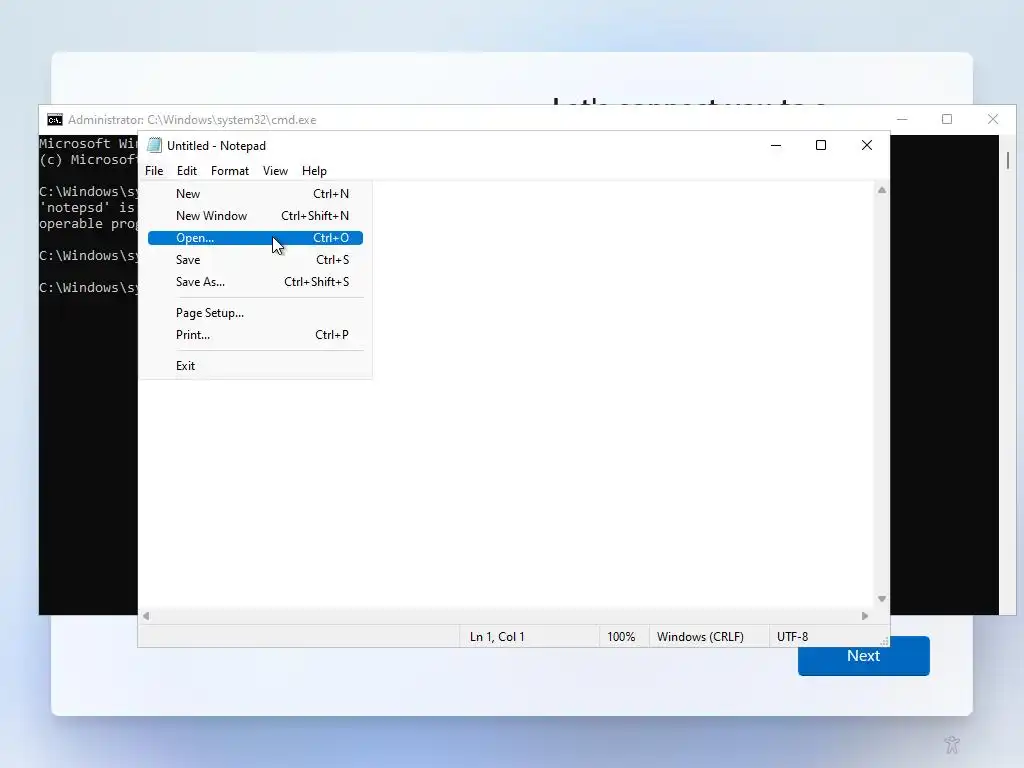Click Notepad vertical scrollbar down arrow

coord(882,599)
